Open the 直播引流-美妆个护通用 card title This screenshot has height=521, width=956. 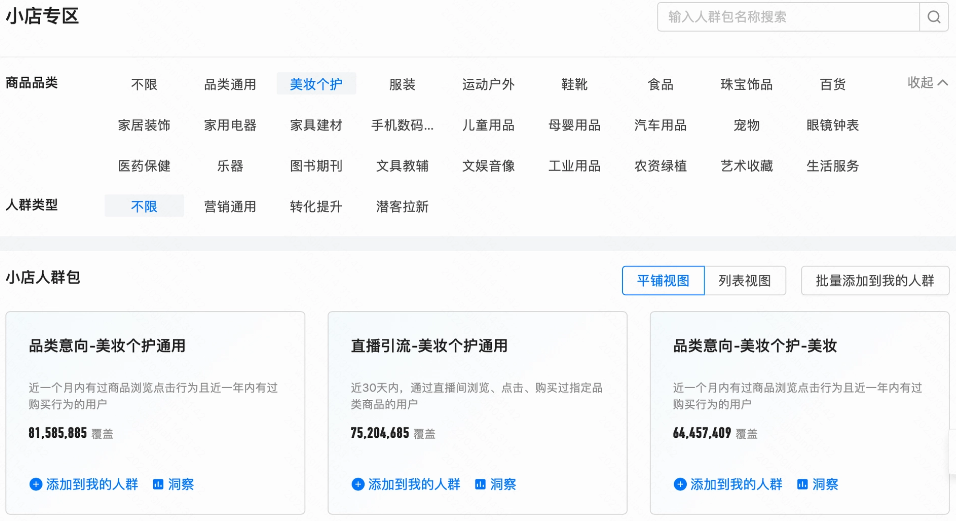tap(429, 346)
